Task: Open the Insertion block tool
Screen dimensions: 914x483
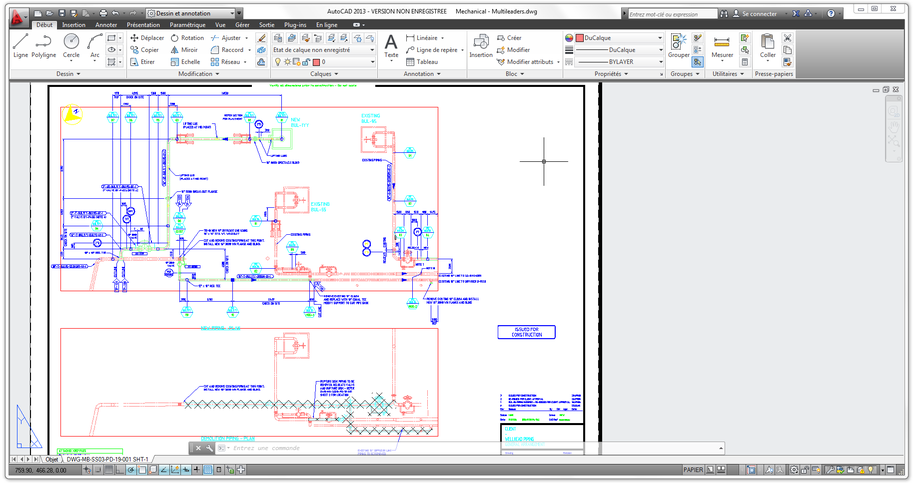Action: click(x=481, y=45)
